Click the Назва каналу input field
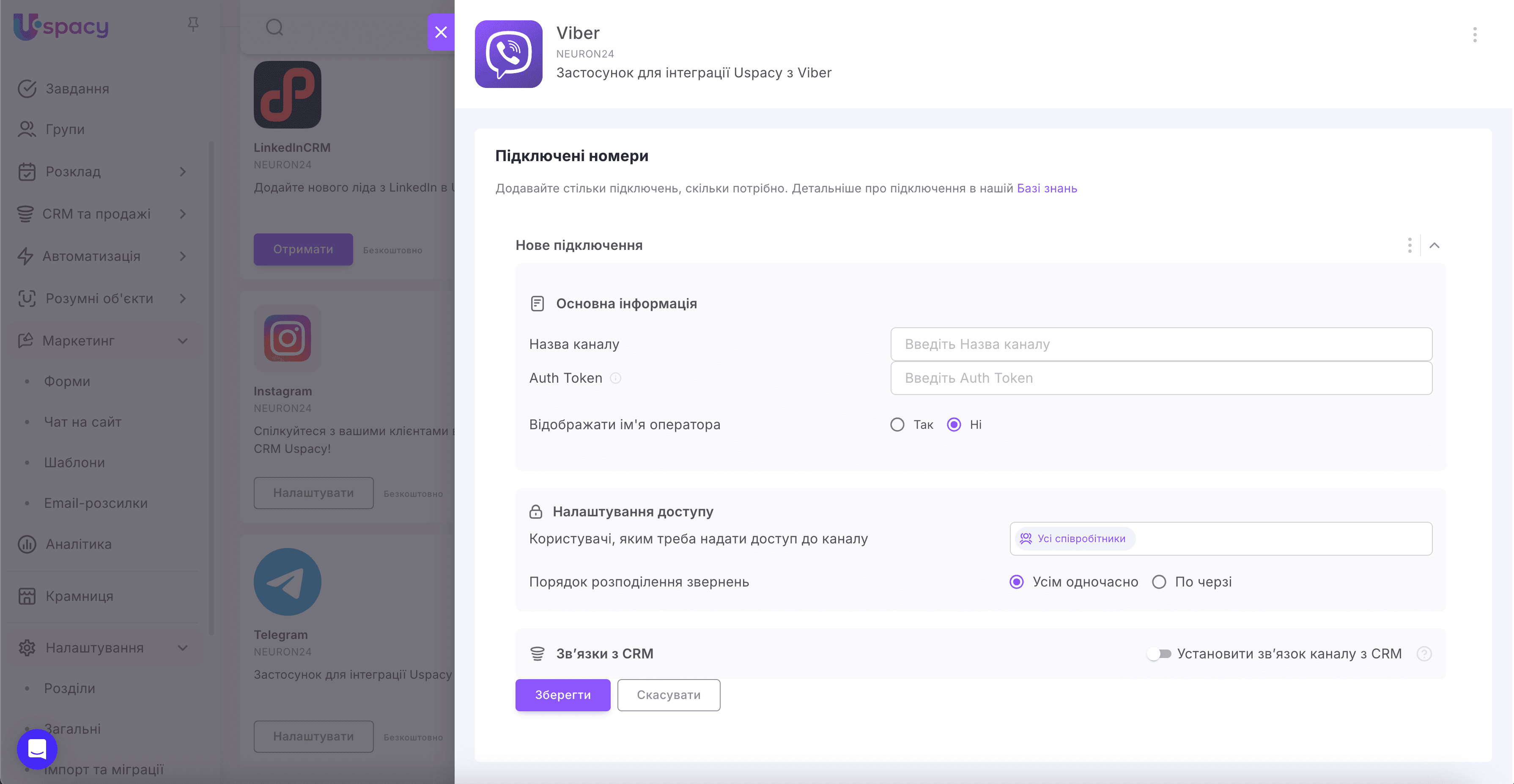The image size is (1514, 784). 1161,344
